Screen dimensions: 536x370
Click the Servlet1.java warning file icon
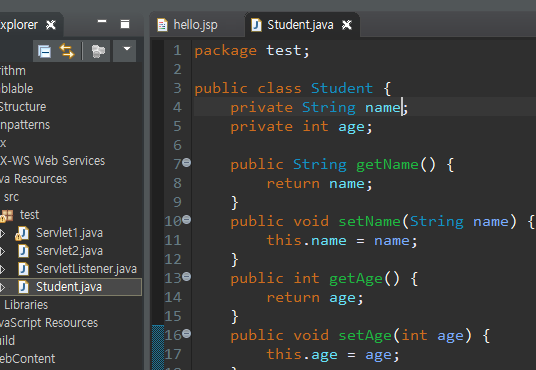pos(22,234)
